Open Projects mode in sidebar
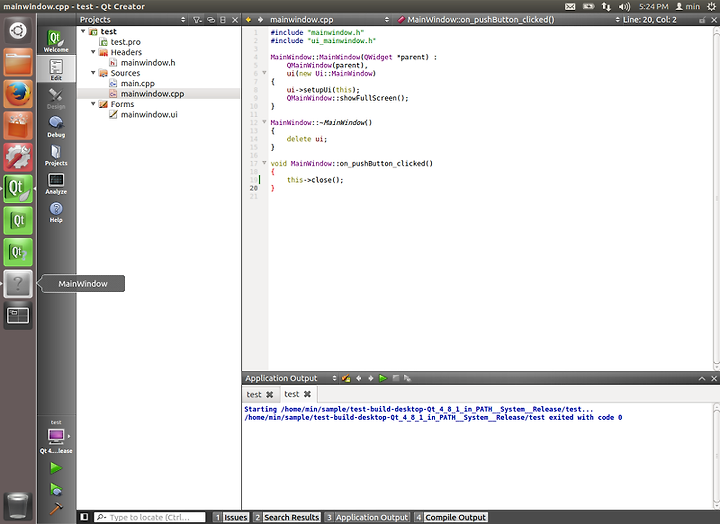 (x=56, y=155)
